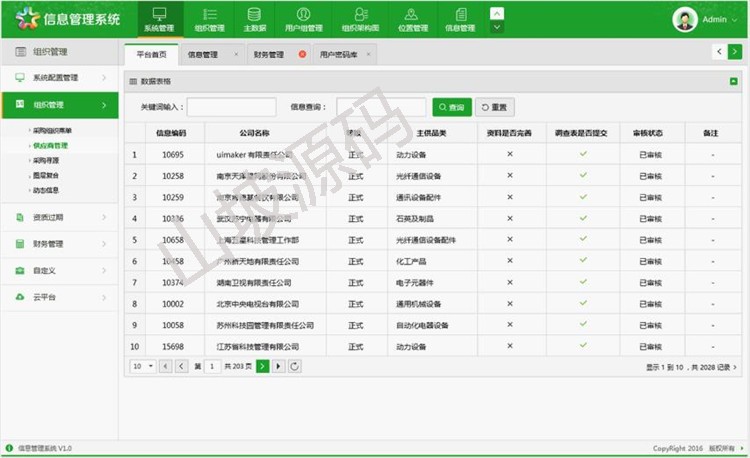Viewport: 750px width, 458px height.
Task: Expand more modules chevron in top navigation
Action: pos(498,14)
